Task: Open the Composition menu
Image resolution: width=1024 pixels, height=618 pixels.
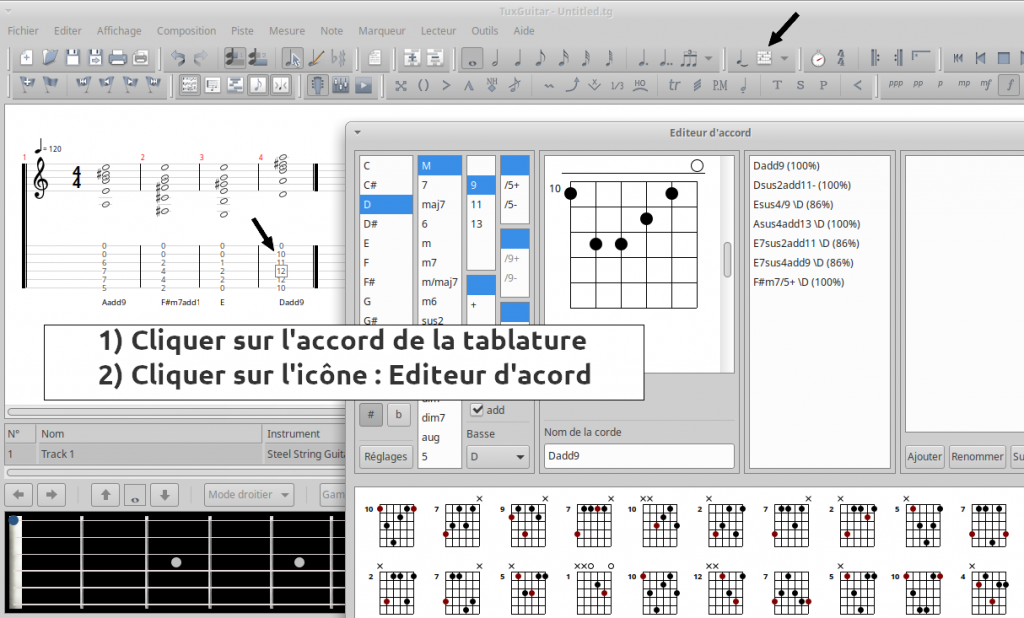Action: click(x=186, y=31)
